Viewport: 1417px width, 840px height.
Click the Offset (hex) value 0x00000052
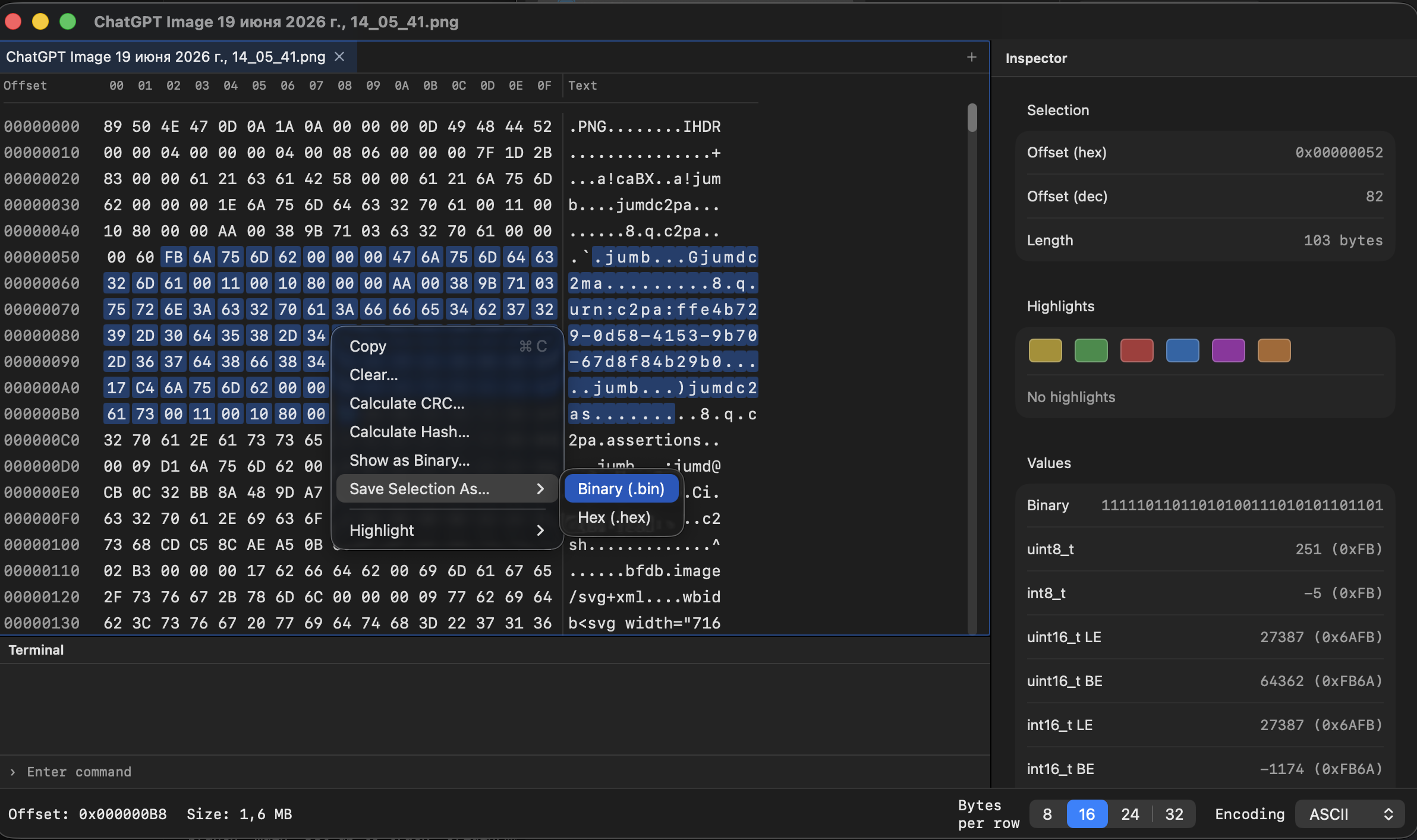[x=1339, y=152]
